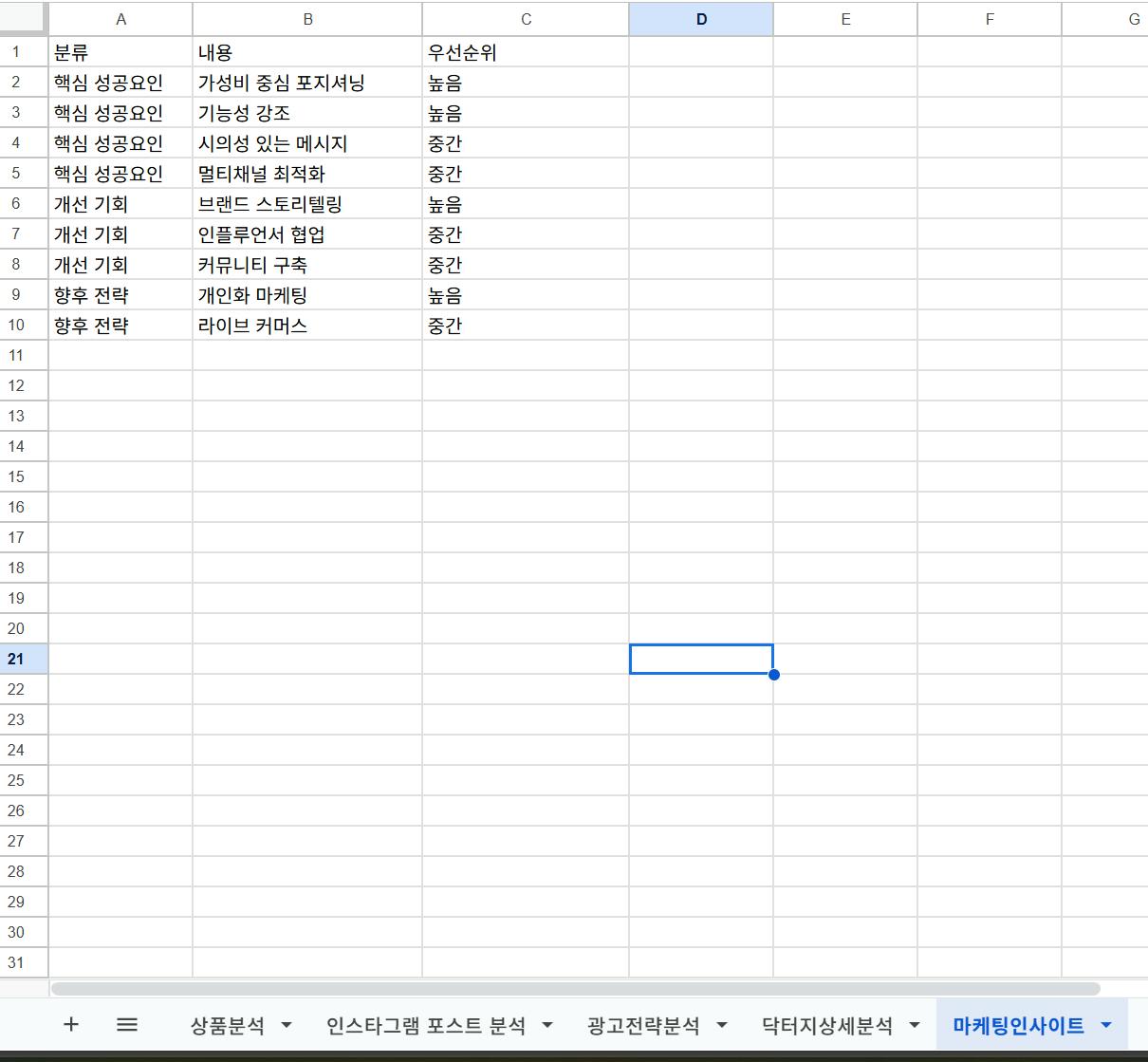
Task: Select the row 31 header
Action: click(x=24, y=962)
